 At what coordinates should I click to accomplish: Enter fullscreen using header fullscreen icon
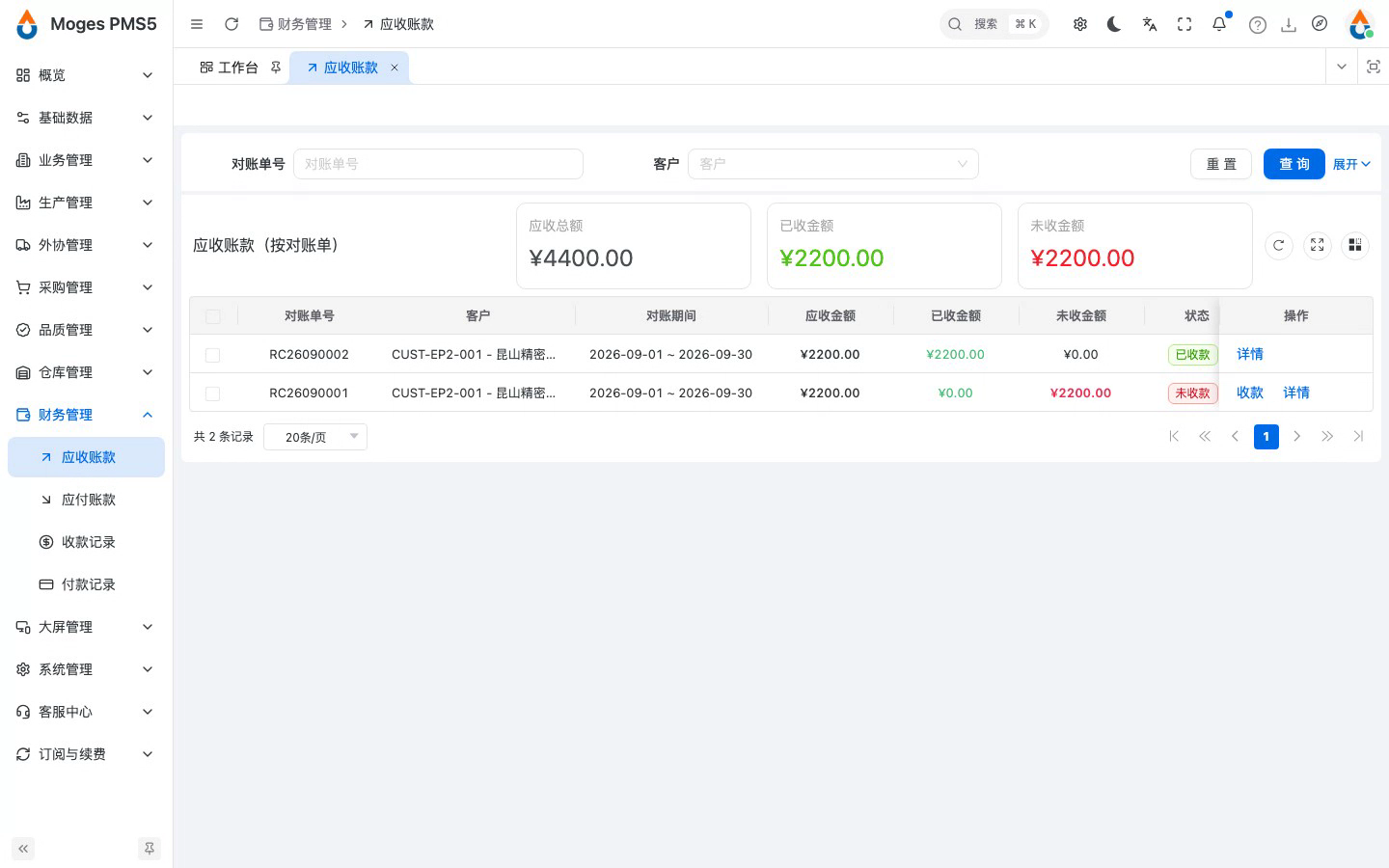(x=1185, y=24)
